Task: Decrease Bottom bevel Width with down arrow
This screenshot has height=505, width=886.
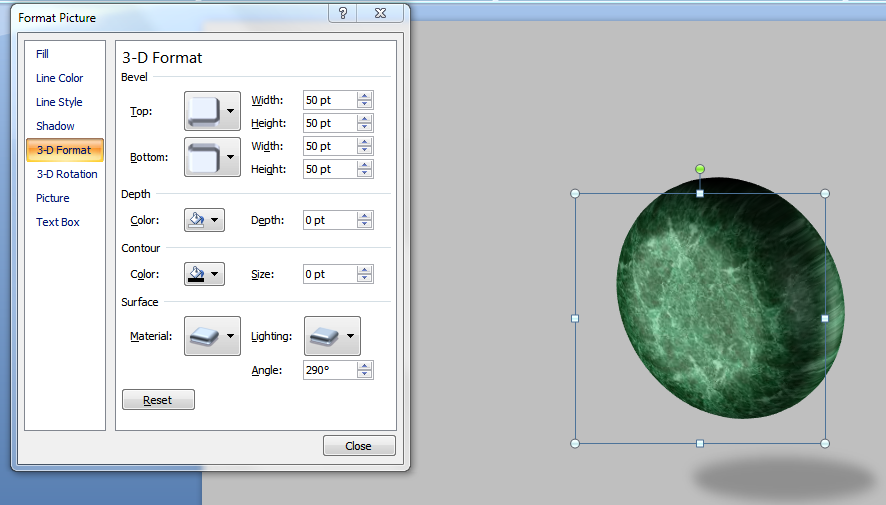Action: (x=365, y=150)
